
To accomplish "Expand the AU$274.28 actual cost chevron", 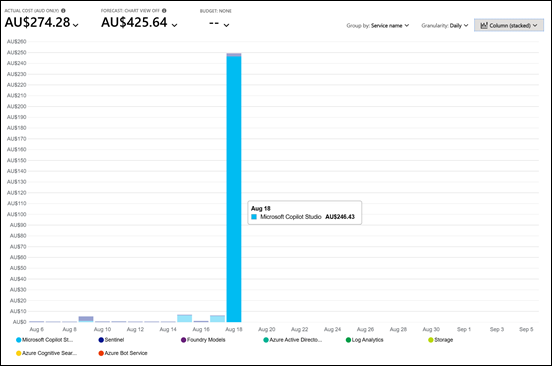I will pyautogui.click(x=75, y=25).
